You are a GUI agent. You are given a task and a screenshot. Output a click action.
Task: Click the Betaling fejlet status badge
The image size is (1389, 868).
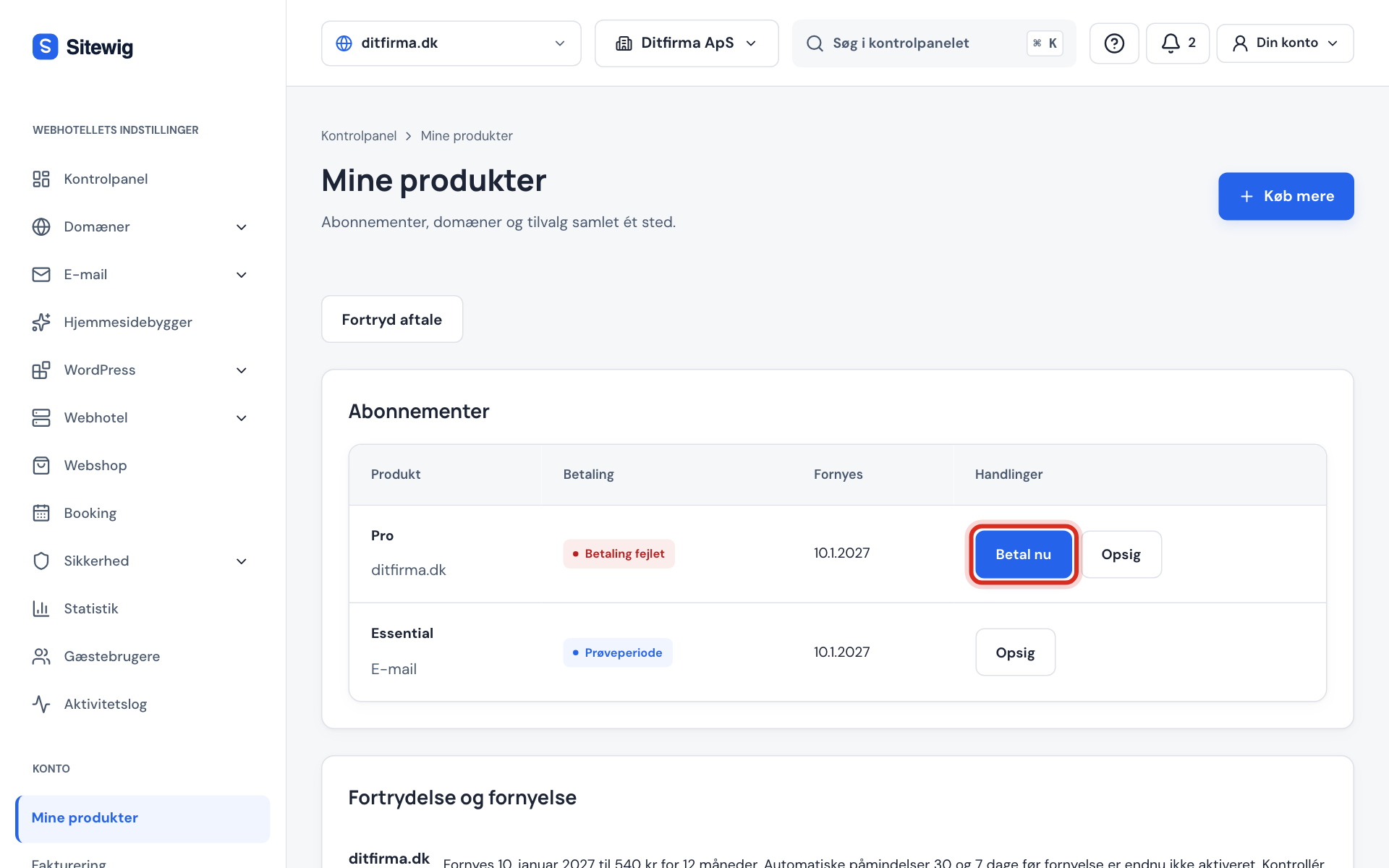pyautogui.click(x=619, y=554)
